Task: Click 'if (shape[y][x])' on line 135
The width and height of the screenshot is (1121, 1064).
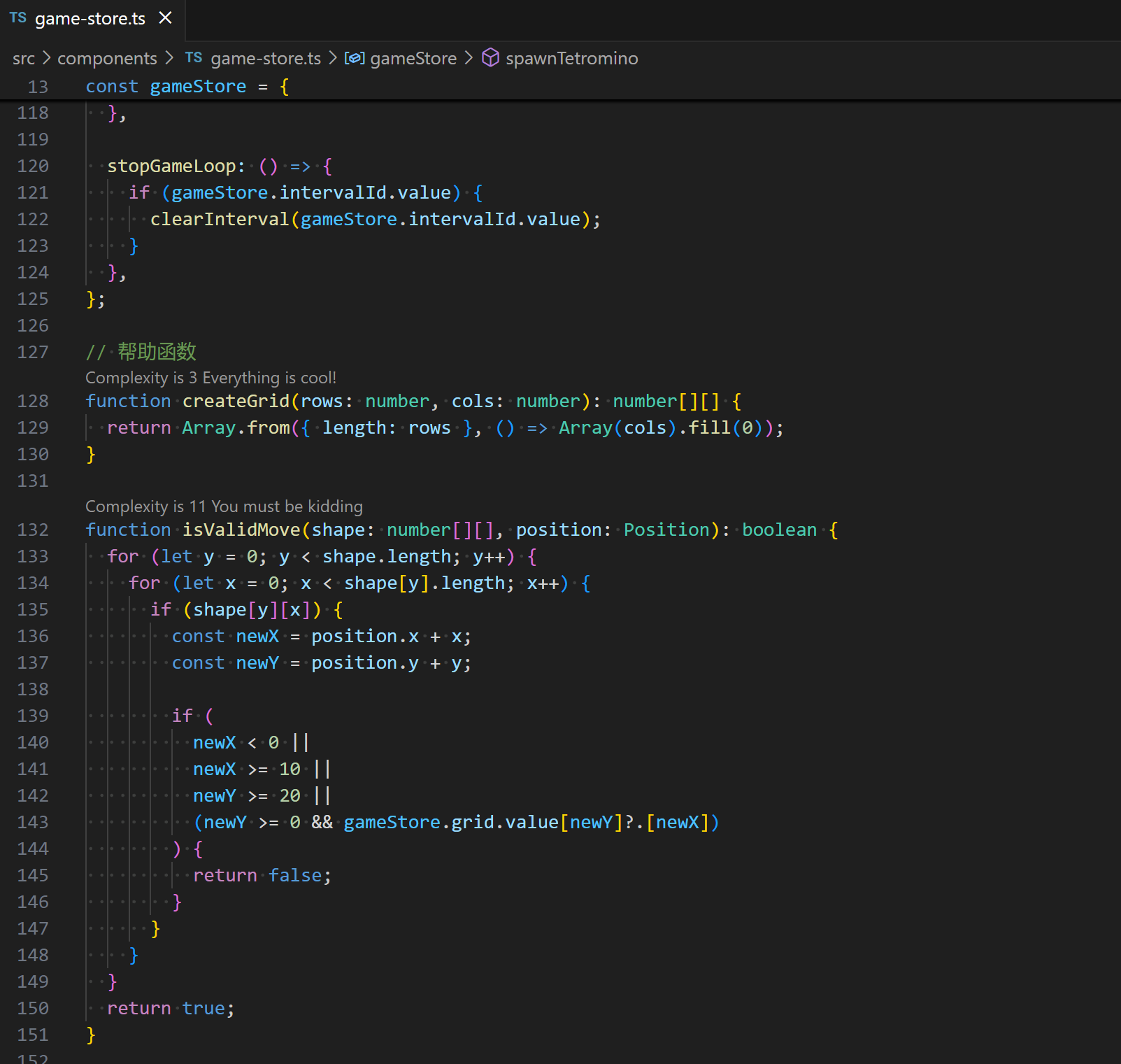Action: pos(236,610)
